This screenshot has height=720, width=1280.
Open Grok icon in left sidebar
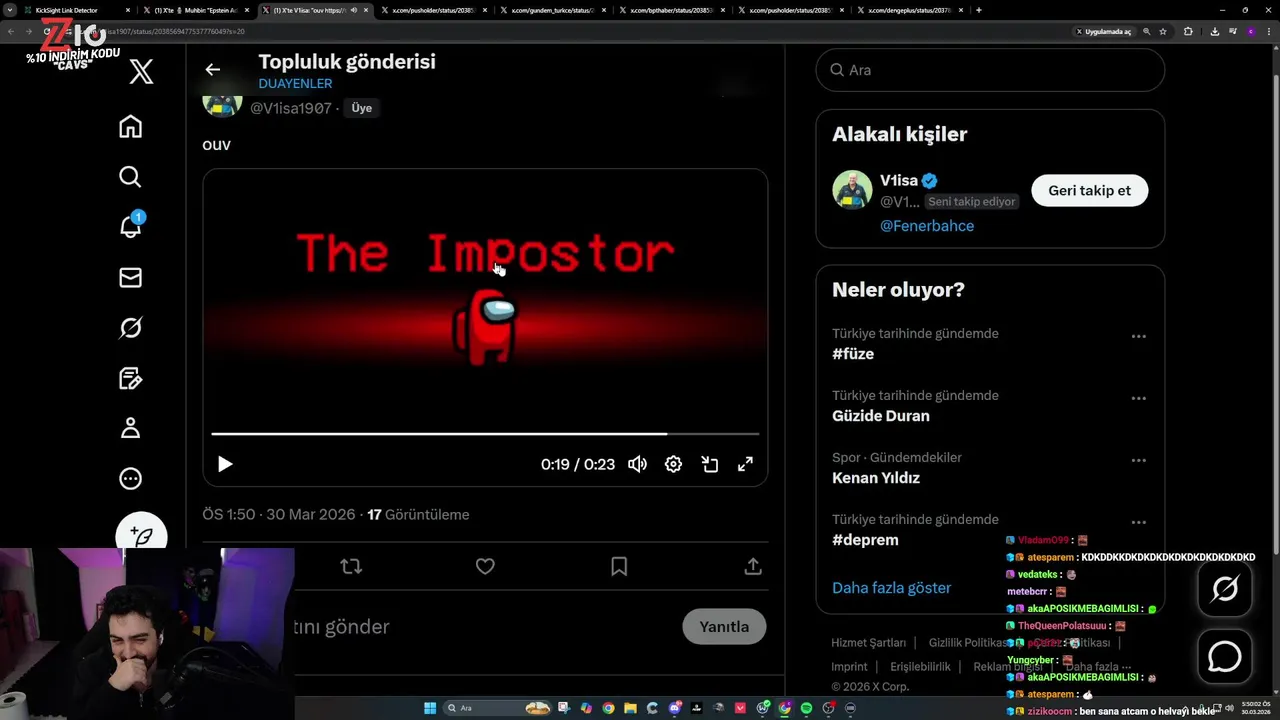coord(130,328)
